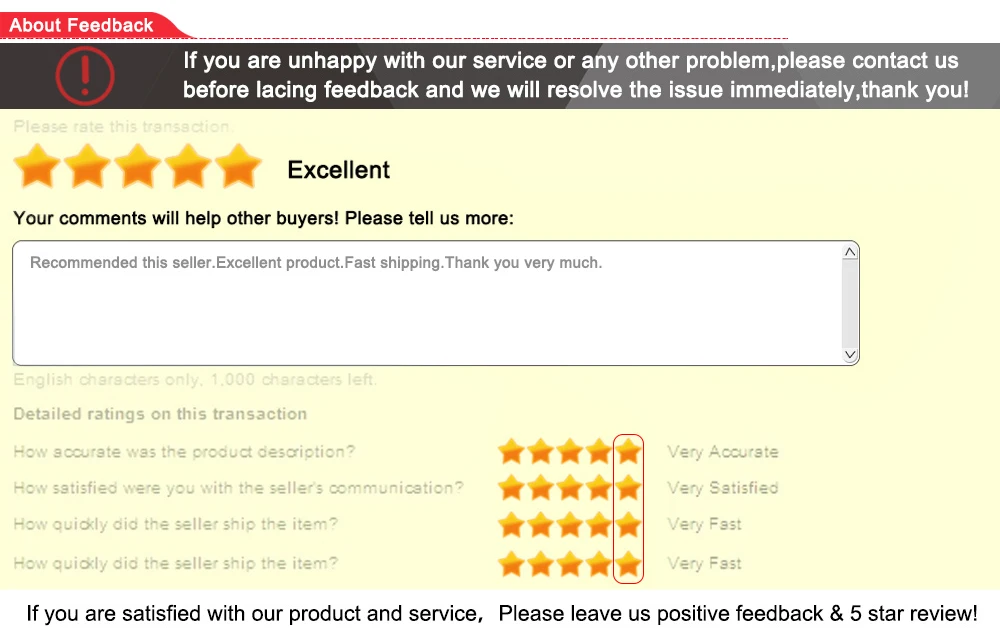Screen dimensions: 1000x642
Task: Click the first star of the overall transaction rating
Action: click(x=37, y=166)
